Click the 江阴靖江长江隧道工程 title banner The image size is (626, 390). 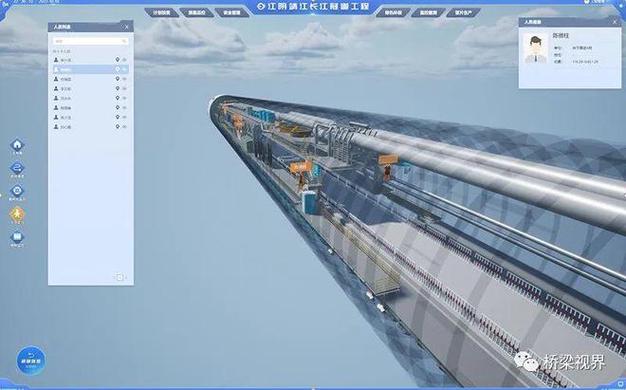coord(313,6)
